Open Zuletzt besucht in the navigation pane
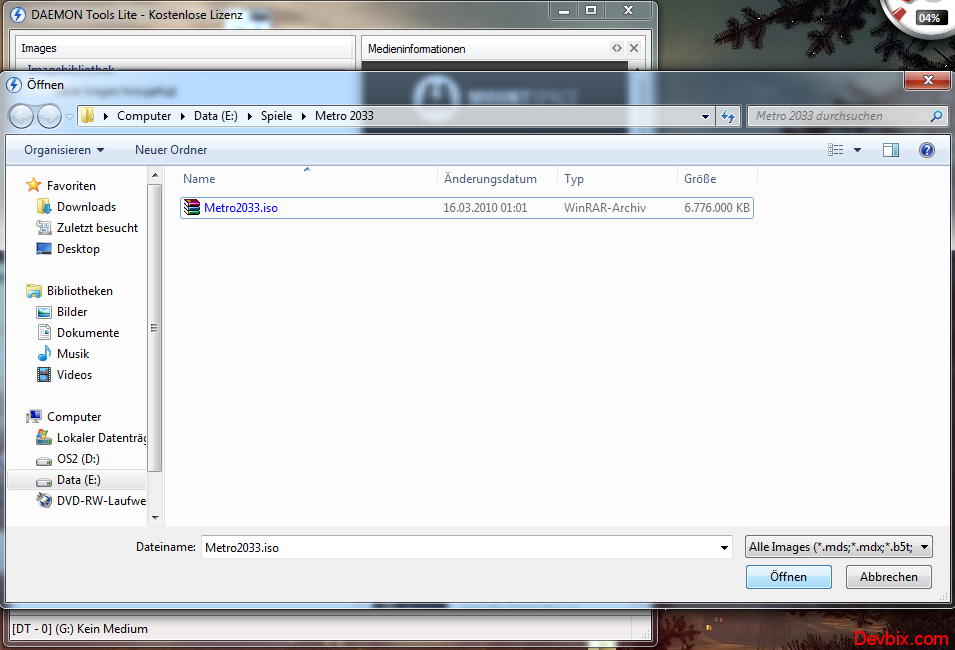 pyautogui.click(x=97, y=228)
